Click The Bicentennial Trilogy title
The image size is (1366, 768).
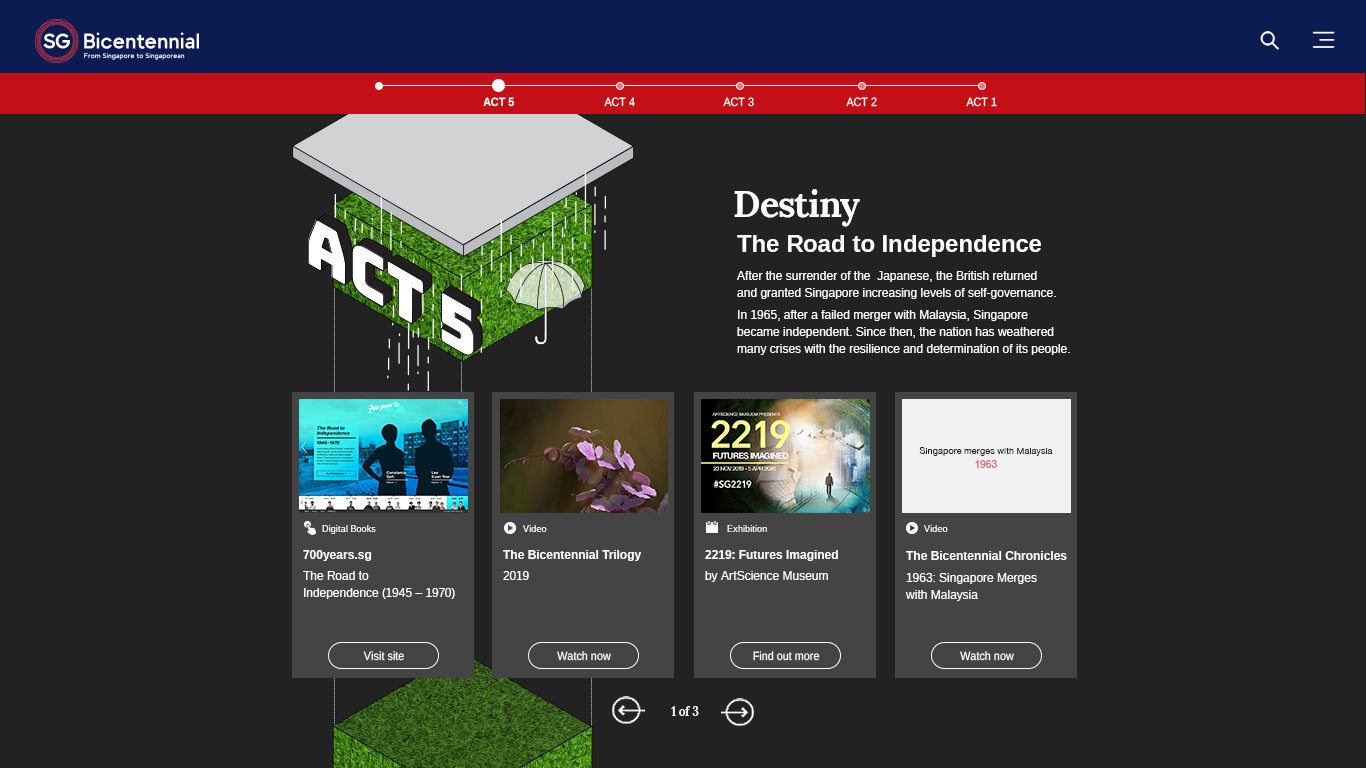point(572,555)
